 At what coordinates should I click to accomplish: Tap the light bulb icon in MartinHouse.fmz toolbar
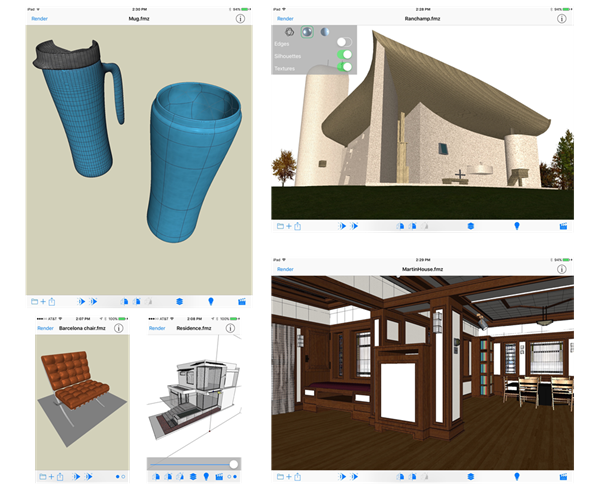point(517,476)
